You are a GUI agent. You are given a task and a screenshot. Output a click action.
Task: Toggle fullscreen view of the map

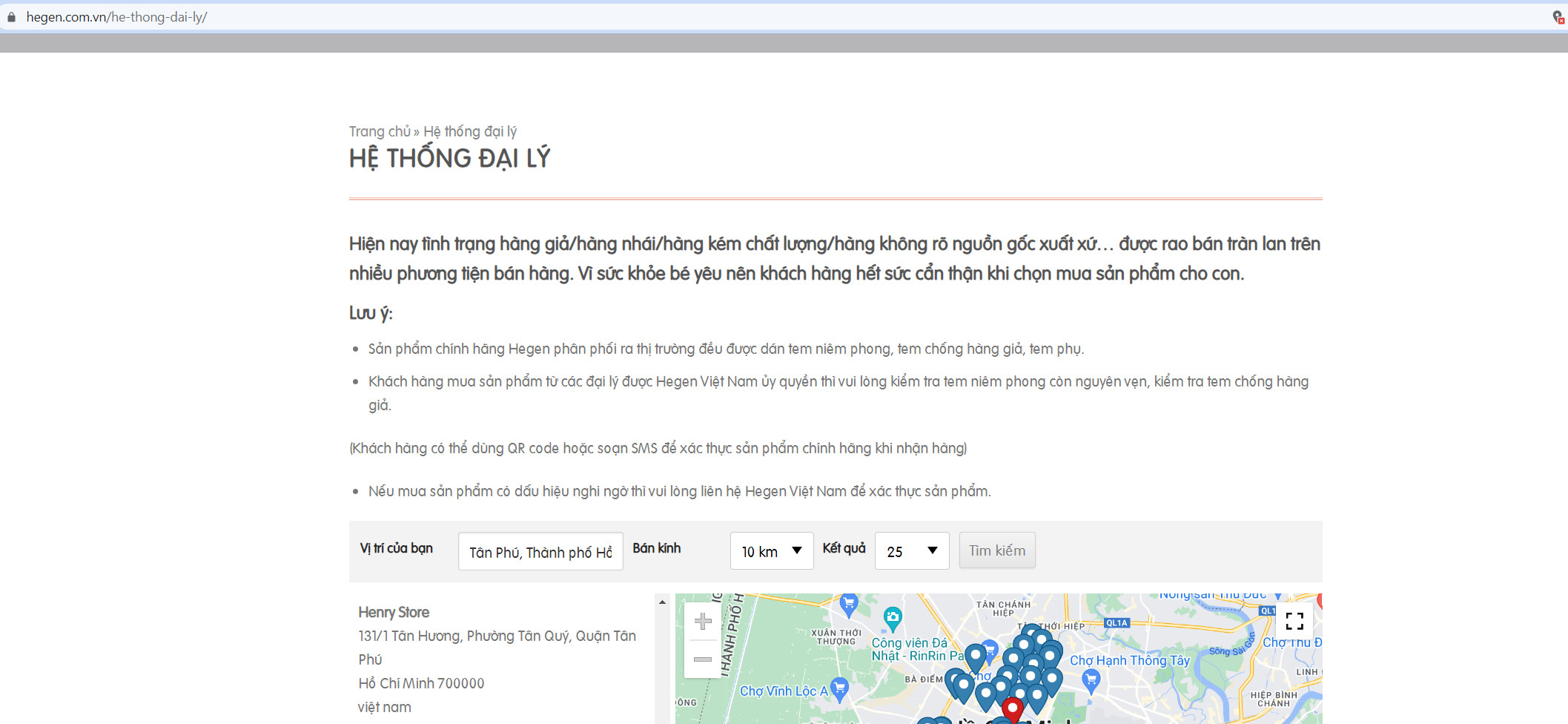tap(1294, 621)
